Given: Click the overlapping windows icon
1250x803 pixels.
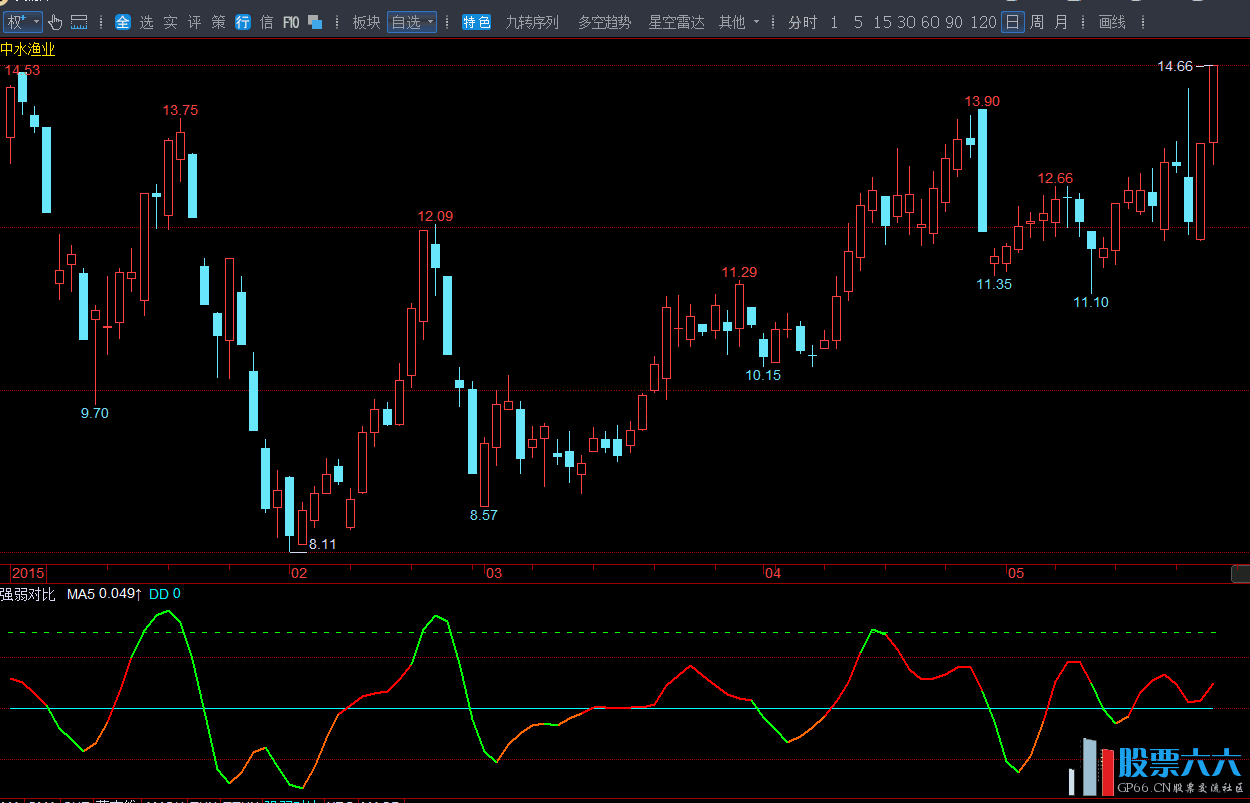Looking at the screenshot, I should coord(315,22).
